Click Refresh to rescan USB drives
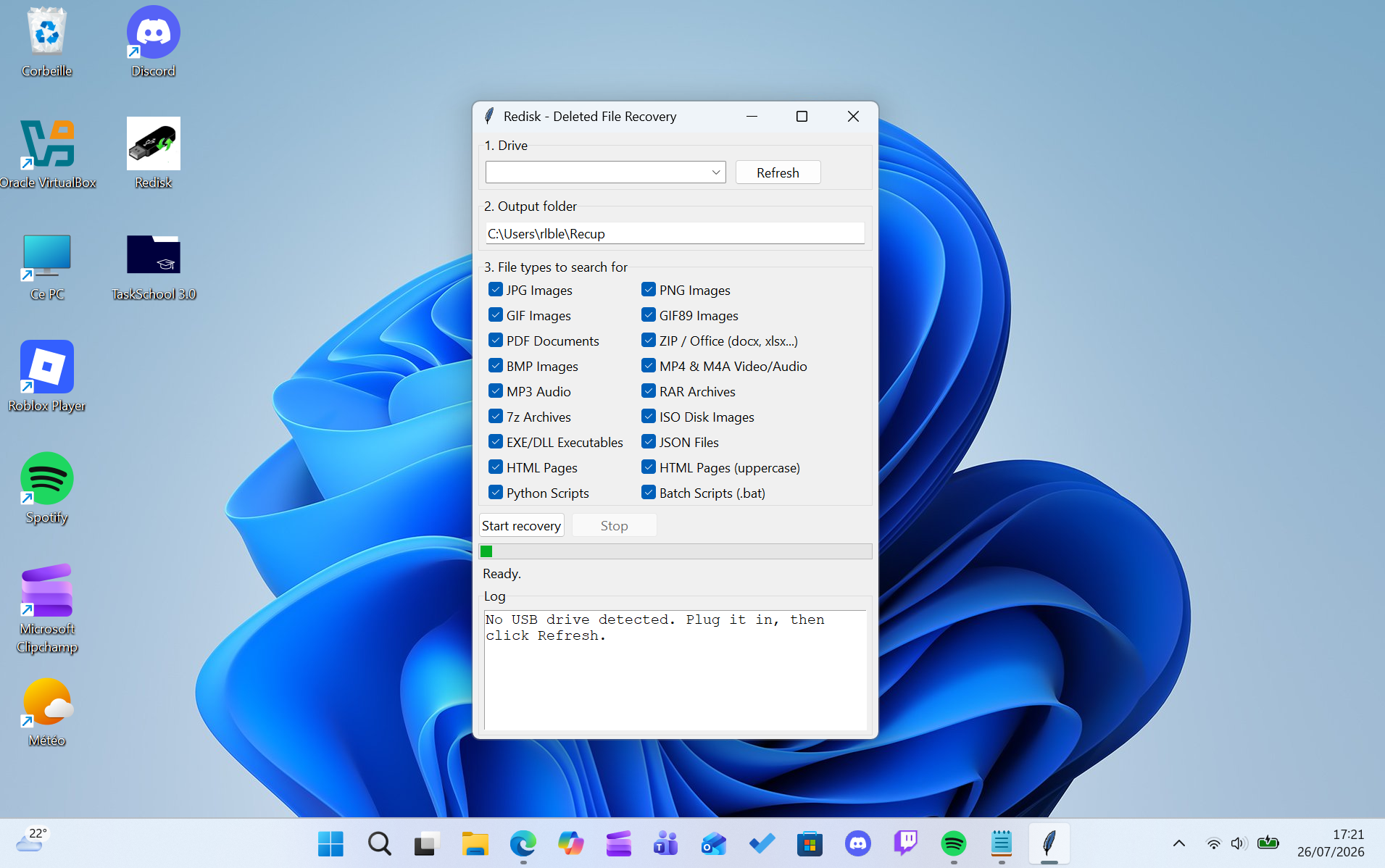The width and height of the screenshot is (1385, 868). 778,172
